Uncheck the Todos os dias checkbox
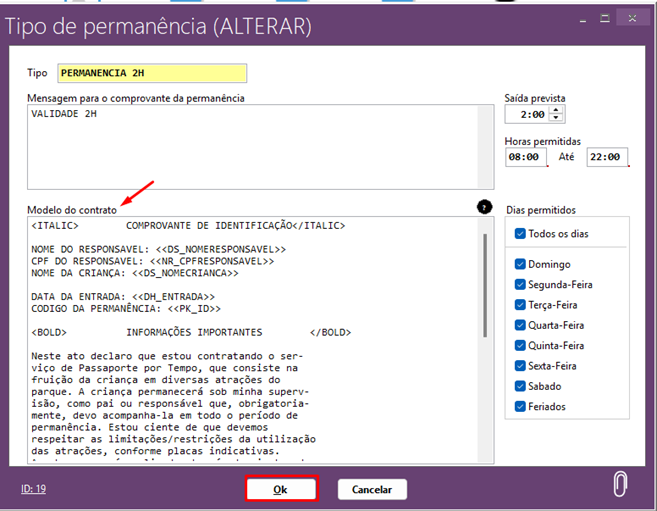 pyautogui.click(x=520, y=234)
